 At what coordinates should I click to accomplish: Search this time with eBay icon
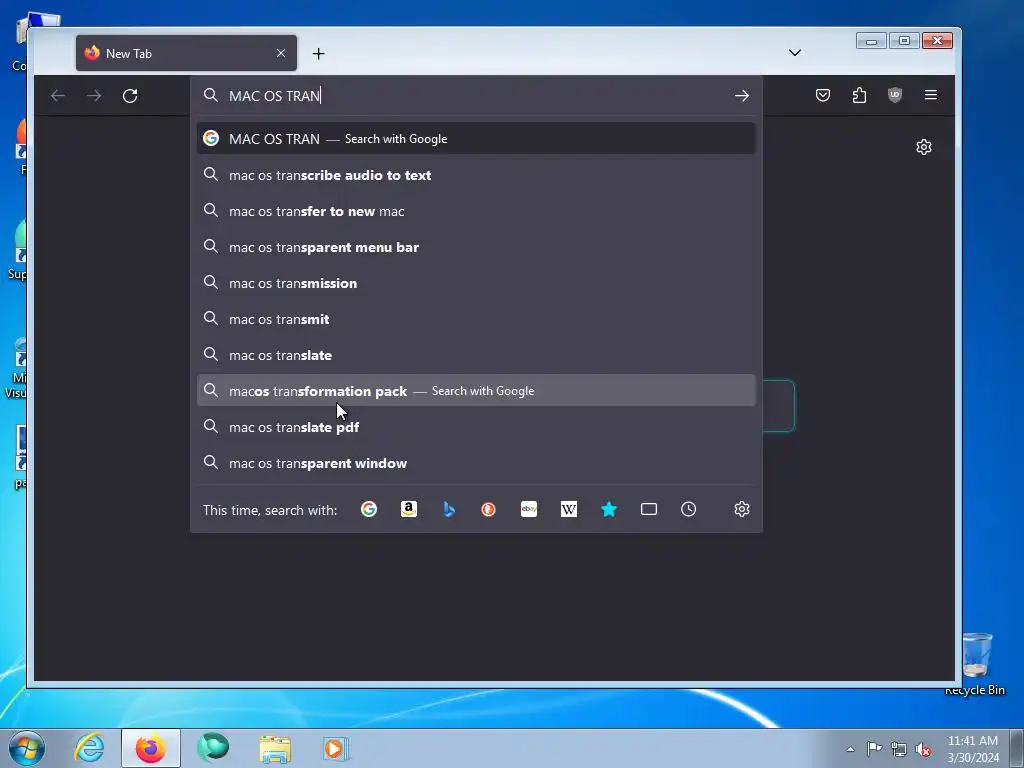pos(529,509)
